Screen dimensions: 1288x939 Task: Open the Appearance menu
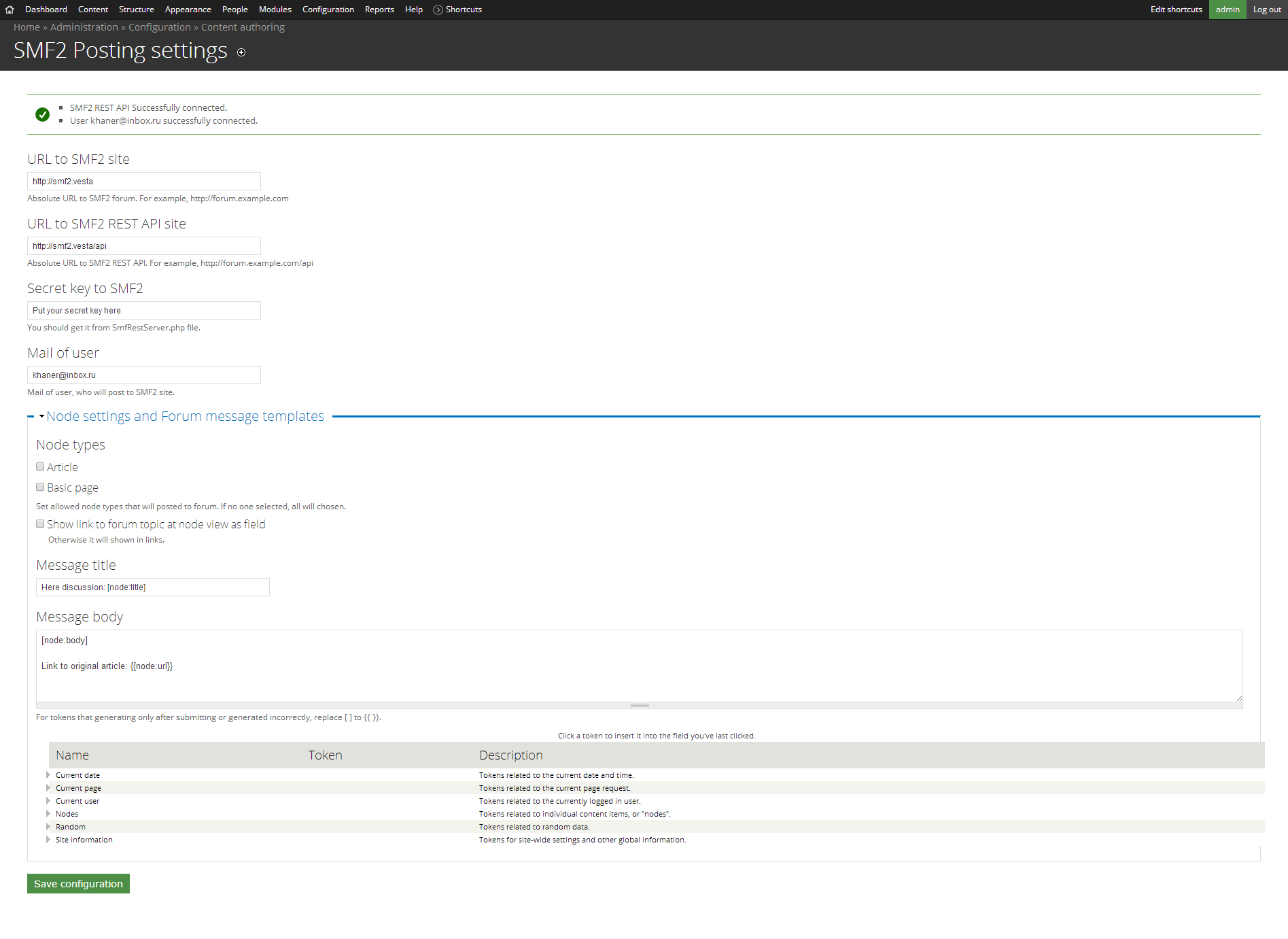[188, 10]
